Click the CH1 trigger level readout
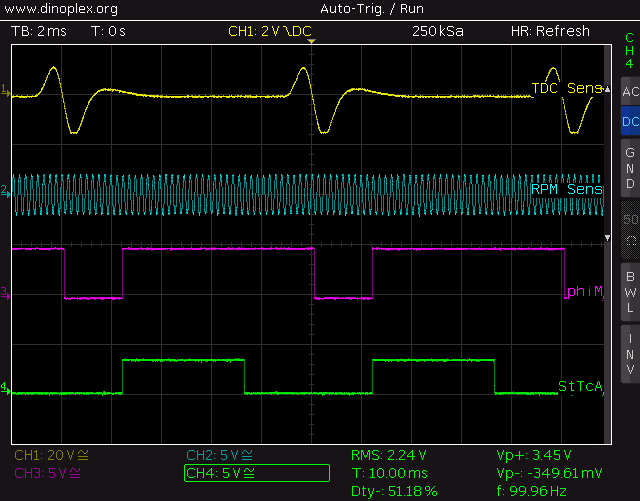This screenshot has height=501, width=640. (x=270, y=31)
